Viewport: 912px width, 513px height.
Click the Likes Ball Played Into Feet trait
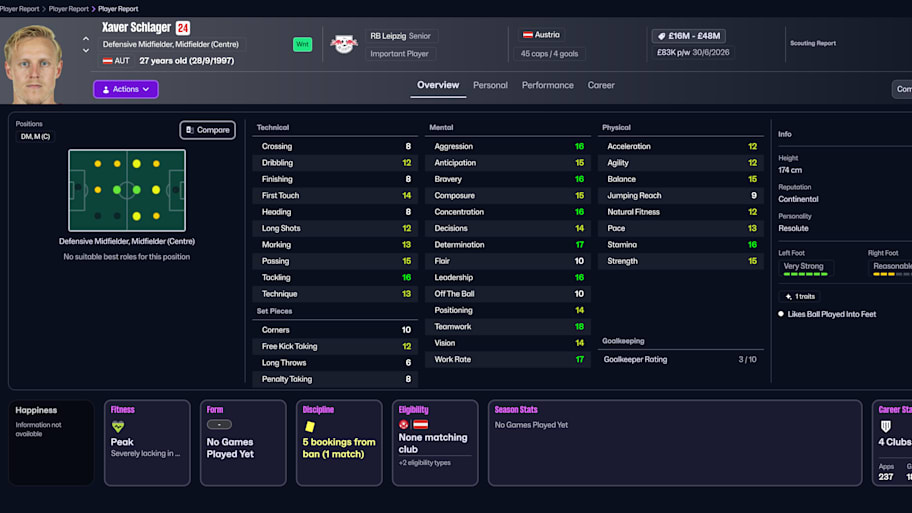click(x=831, y=314)
